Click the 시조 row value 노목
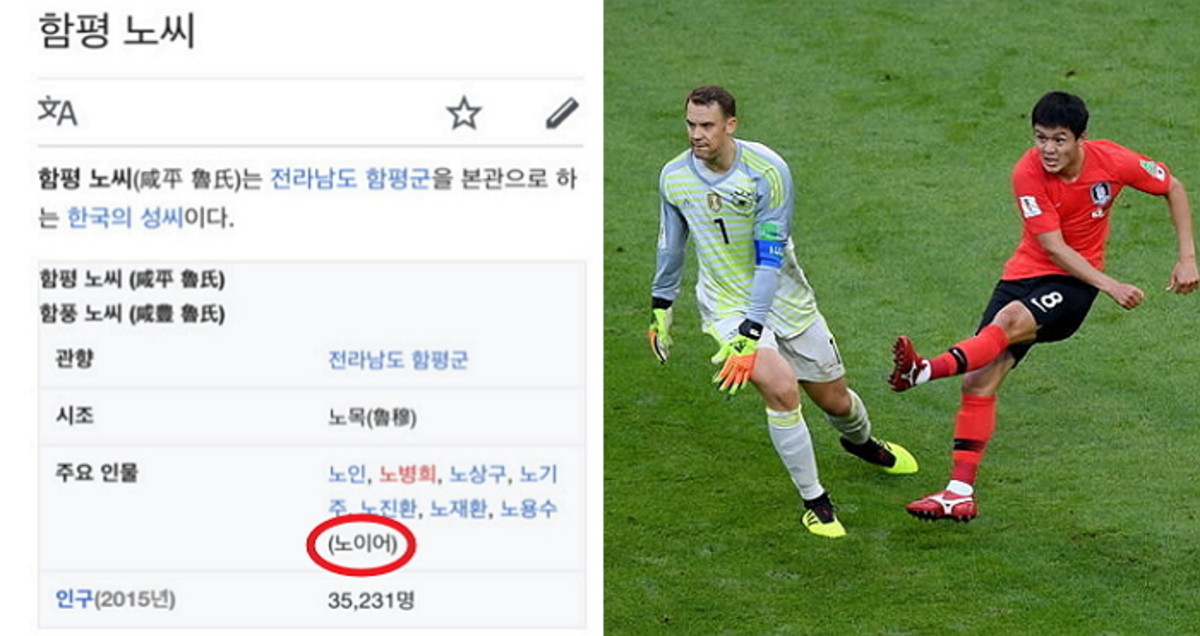The height and width of the screenshot is (636, 1200). (x=372, y=417)
